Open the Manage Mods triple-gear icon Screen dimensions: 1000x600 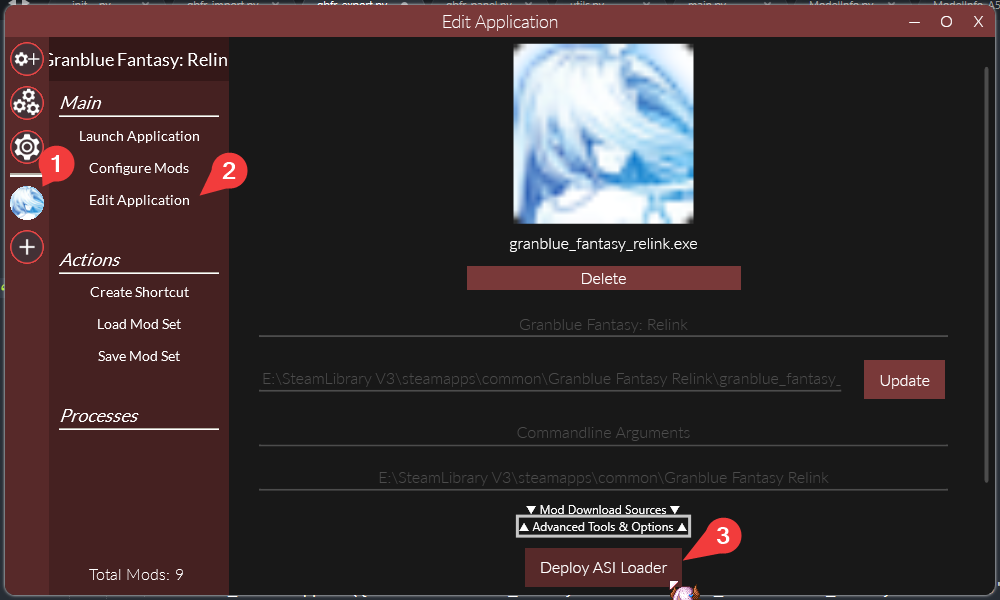pyautogui.click(x=27, y=103)
